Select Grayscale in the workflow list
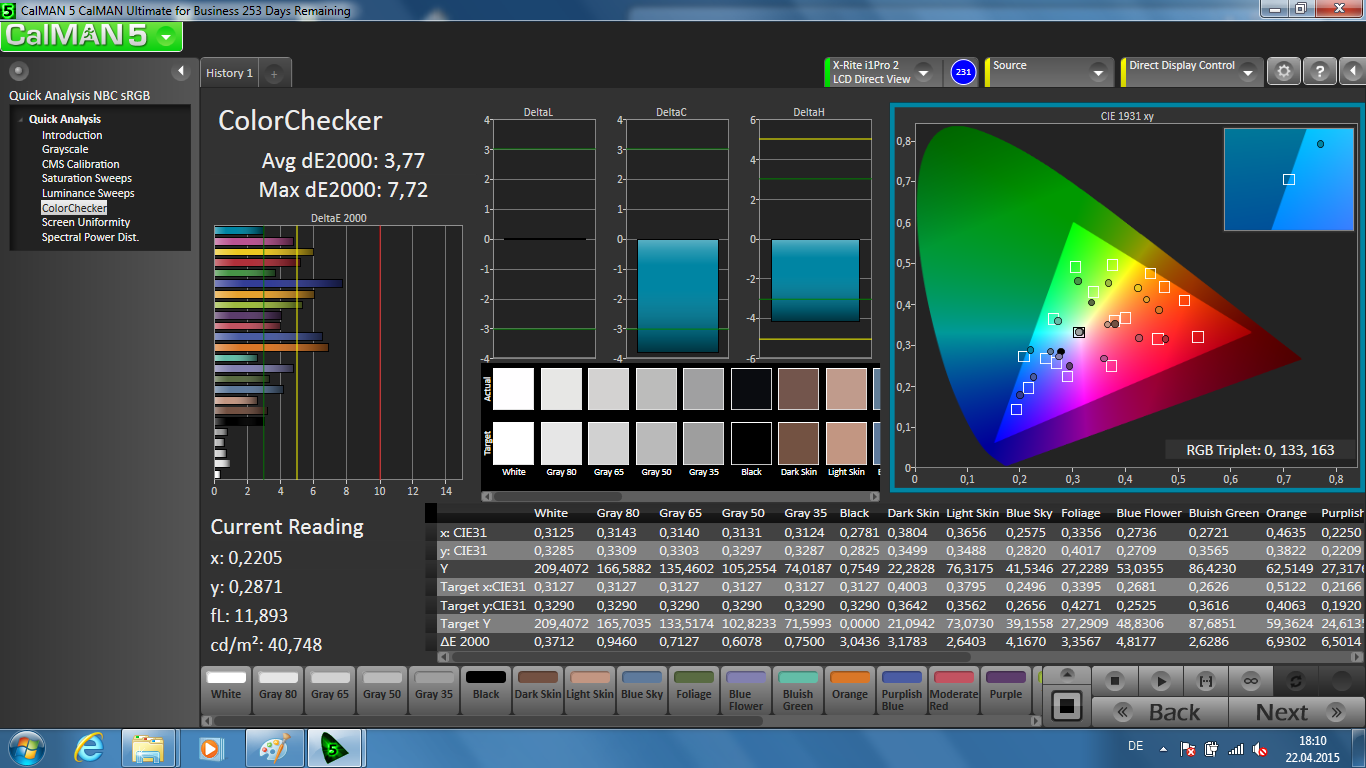 click(65, 149)
